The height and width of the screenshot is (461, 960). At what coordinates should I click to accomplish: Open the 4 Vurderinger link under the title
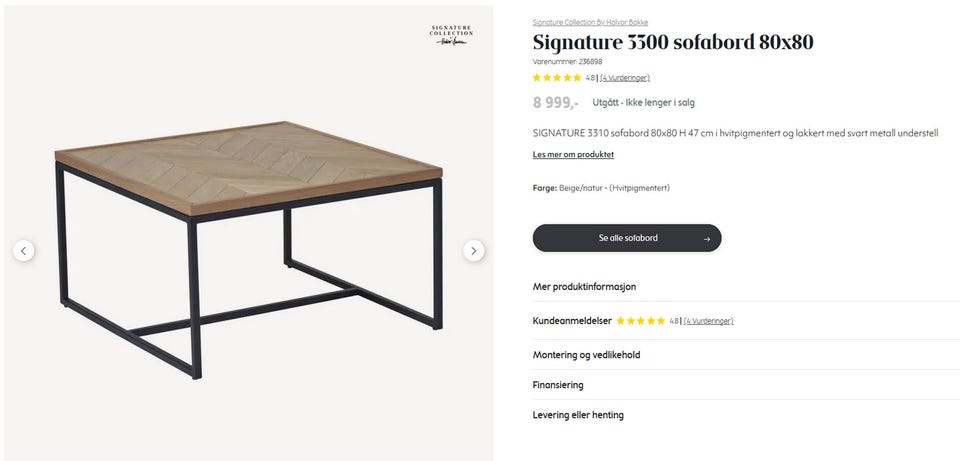coord(625,78)
